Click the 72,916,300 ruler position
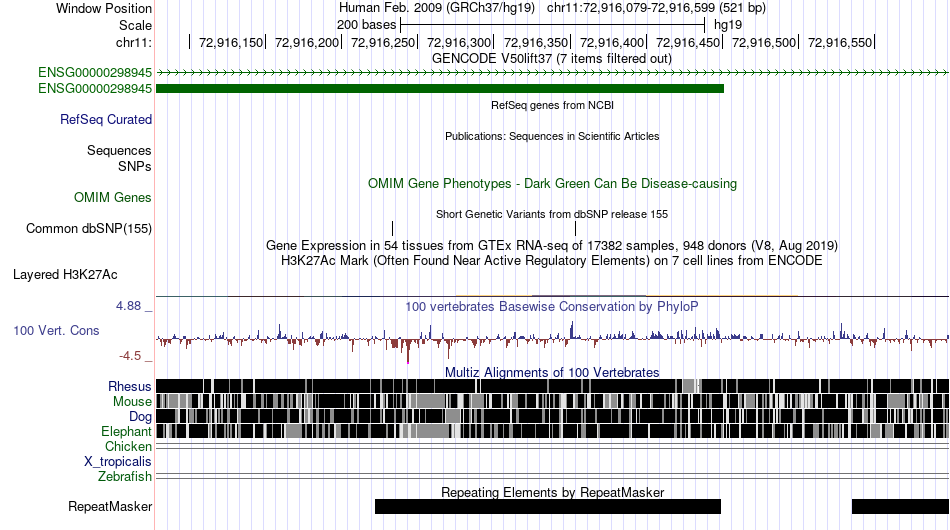This screenshot has height=530, width=950. click(x=459, y=42)
